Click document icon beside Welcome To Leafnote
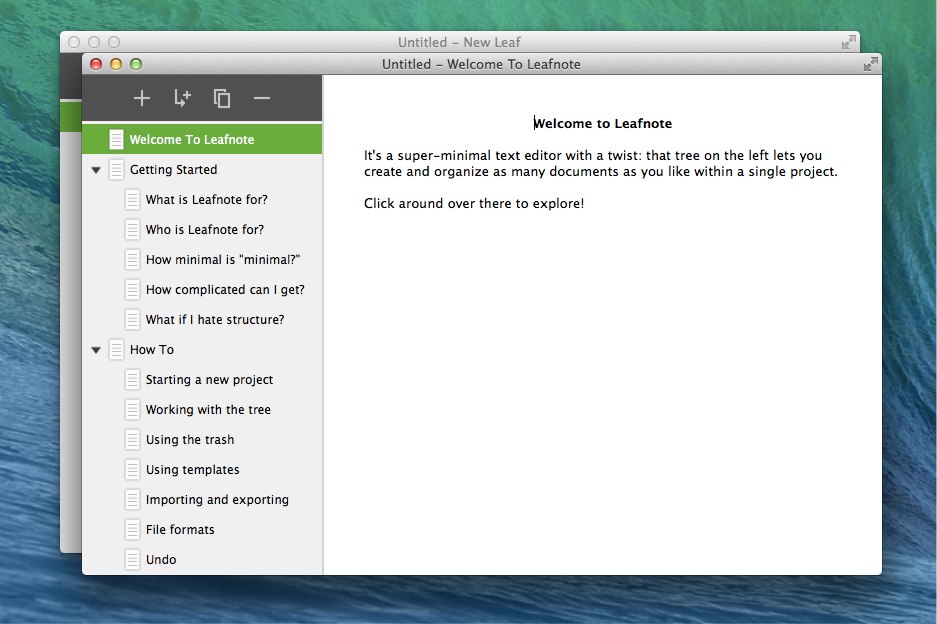Viewport: 937px width, 624px height. (117, 140)
